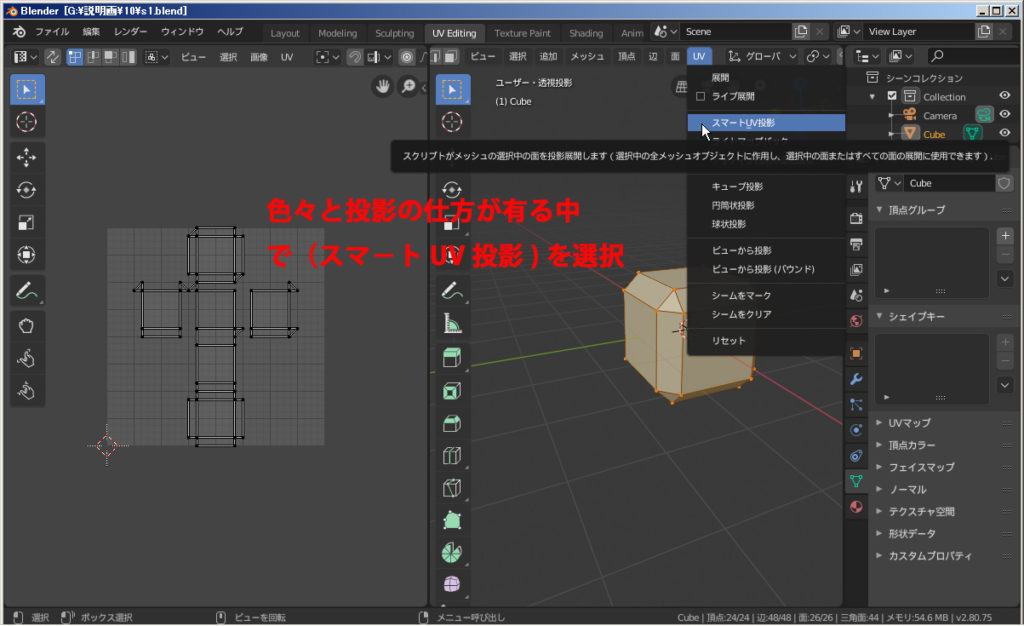Switch to the Texture Paint workspace tab
This screenshot has width=1024, height=626.
[x=522, y=33]
